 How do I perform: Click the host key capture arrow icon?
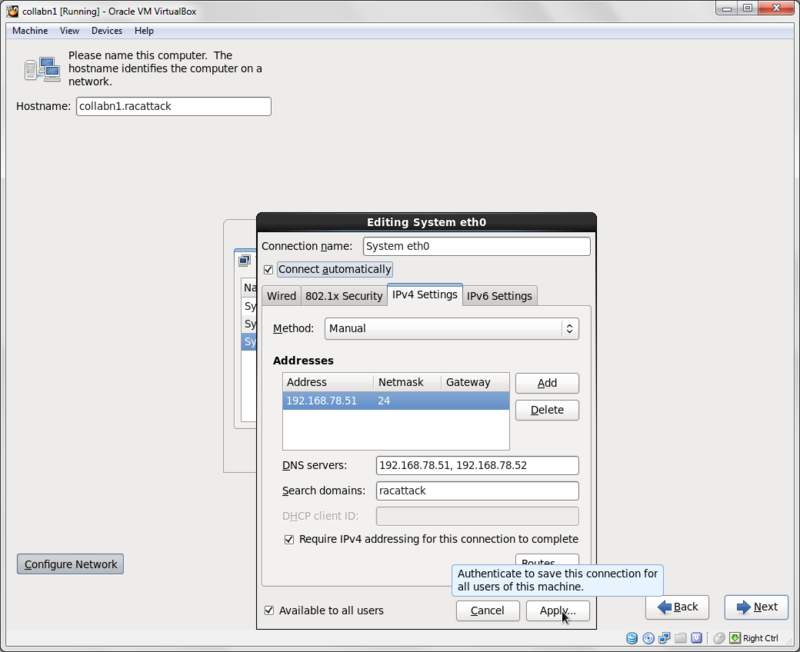coord(735,638)
